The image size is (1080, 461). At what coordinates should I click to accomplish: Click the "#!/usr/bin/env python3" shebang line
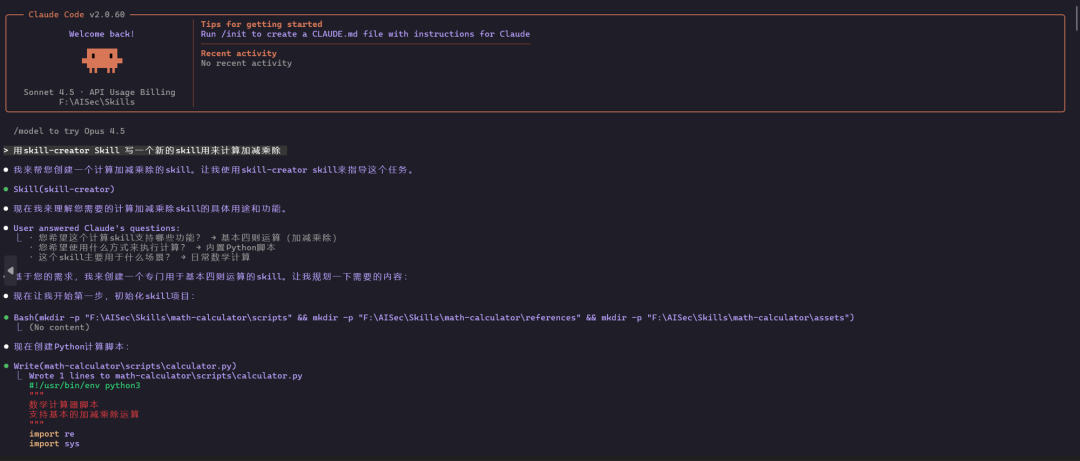click(x=84, y=385)
